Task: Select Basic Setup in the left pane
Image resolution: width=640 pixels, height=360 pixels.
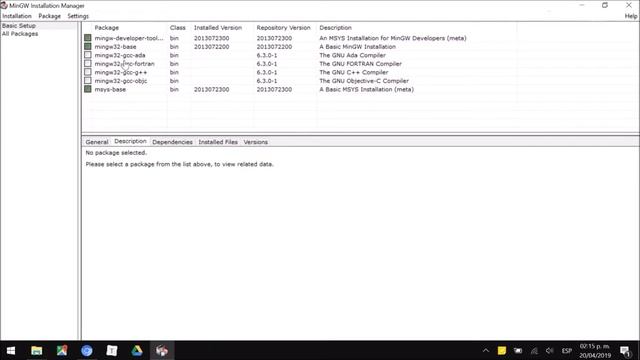Action: (x=19, y=25)
